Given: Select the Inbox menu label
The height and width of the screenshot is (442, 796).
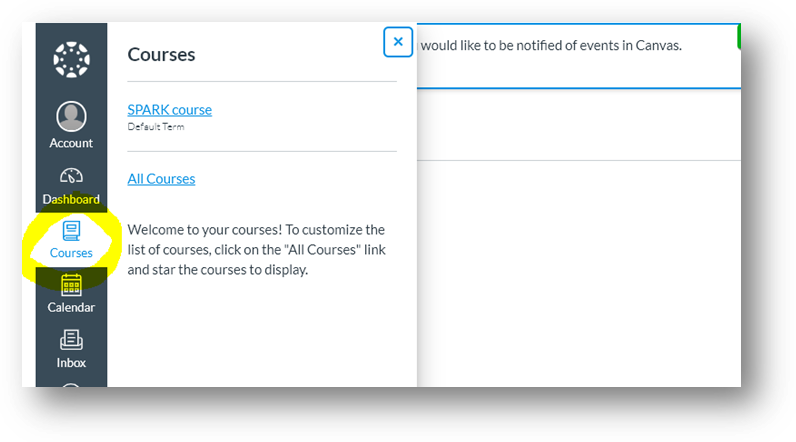Looking at the screenshot, I should [x=71, y=362].
